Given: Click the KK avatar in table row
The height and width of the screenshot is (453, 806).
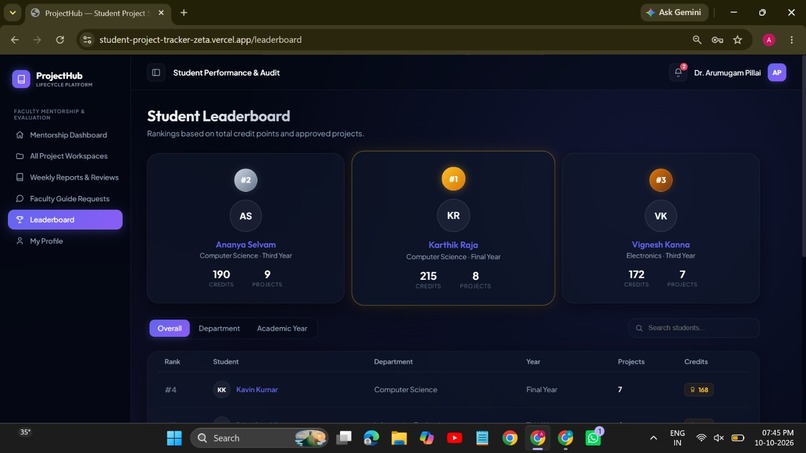Looking at the screenshot, I should 222,390.
